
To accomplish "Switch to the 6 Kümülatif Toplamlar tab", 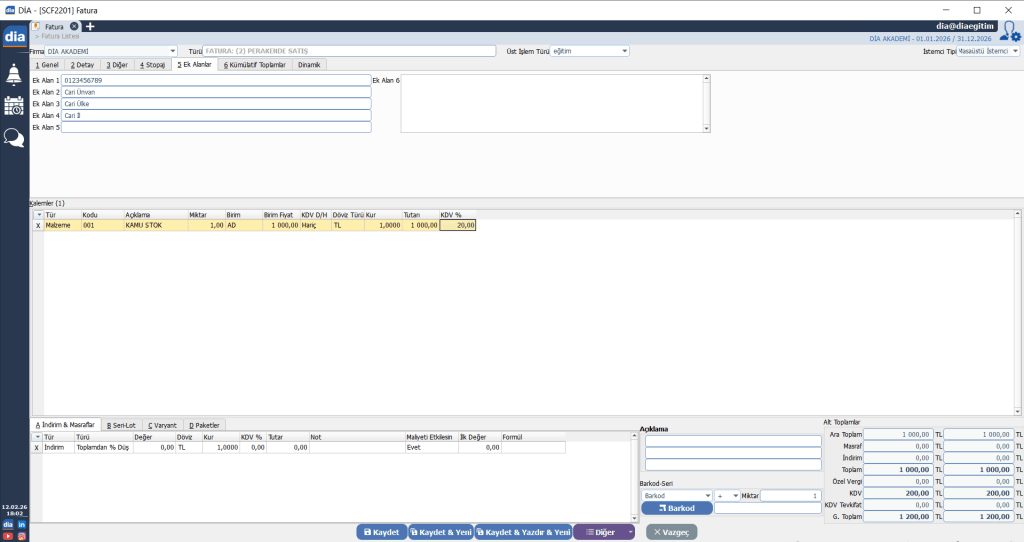I will [254, 64].
